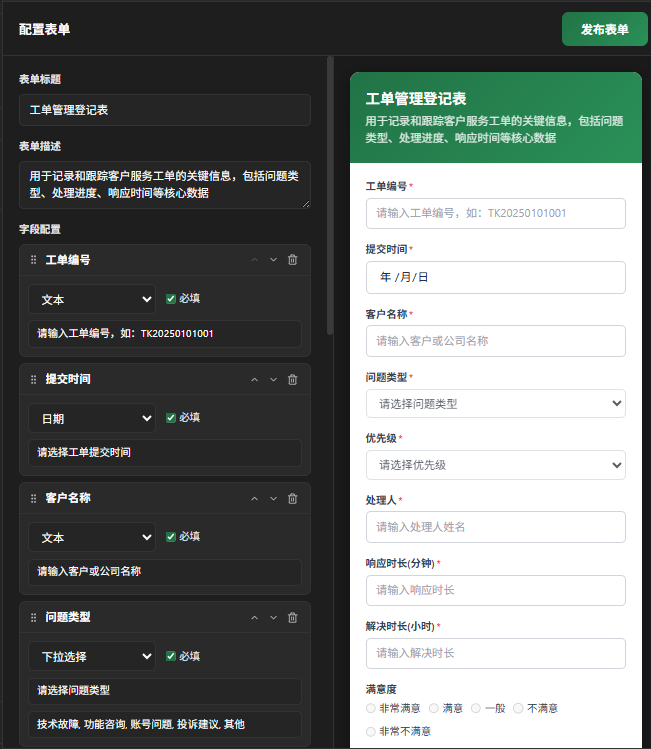651x749 pixels.
Task: Edit options list 技术故障, 功能咨询 input
Action: 165,724
